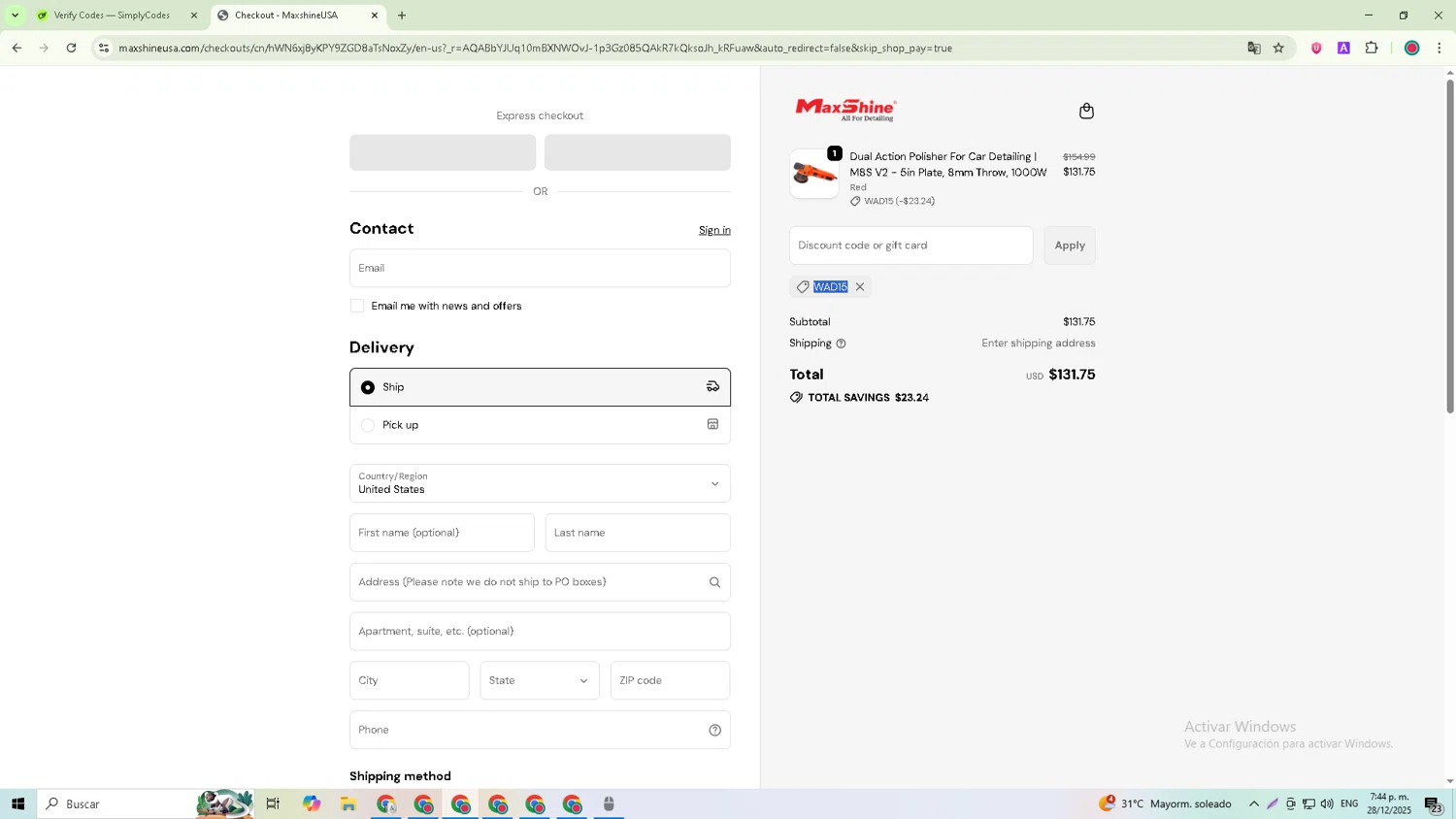Image resolution: width=1456 pixels, height=819 pixels.
Task: Reload the checkout page
Action: tap(71, 48)
